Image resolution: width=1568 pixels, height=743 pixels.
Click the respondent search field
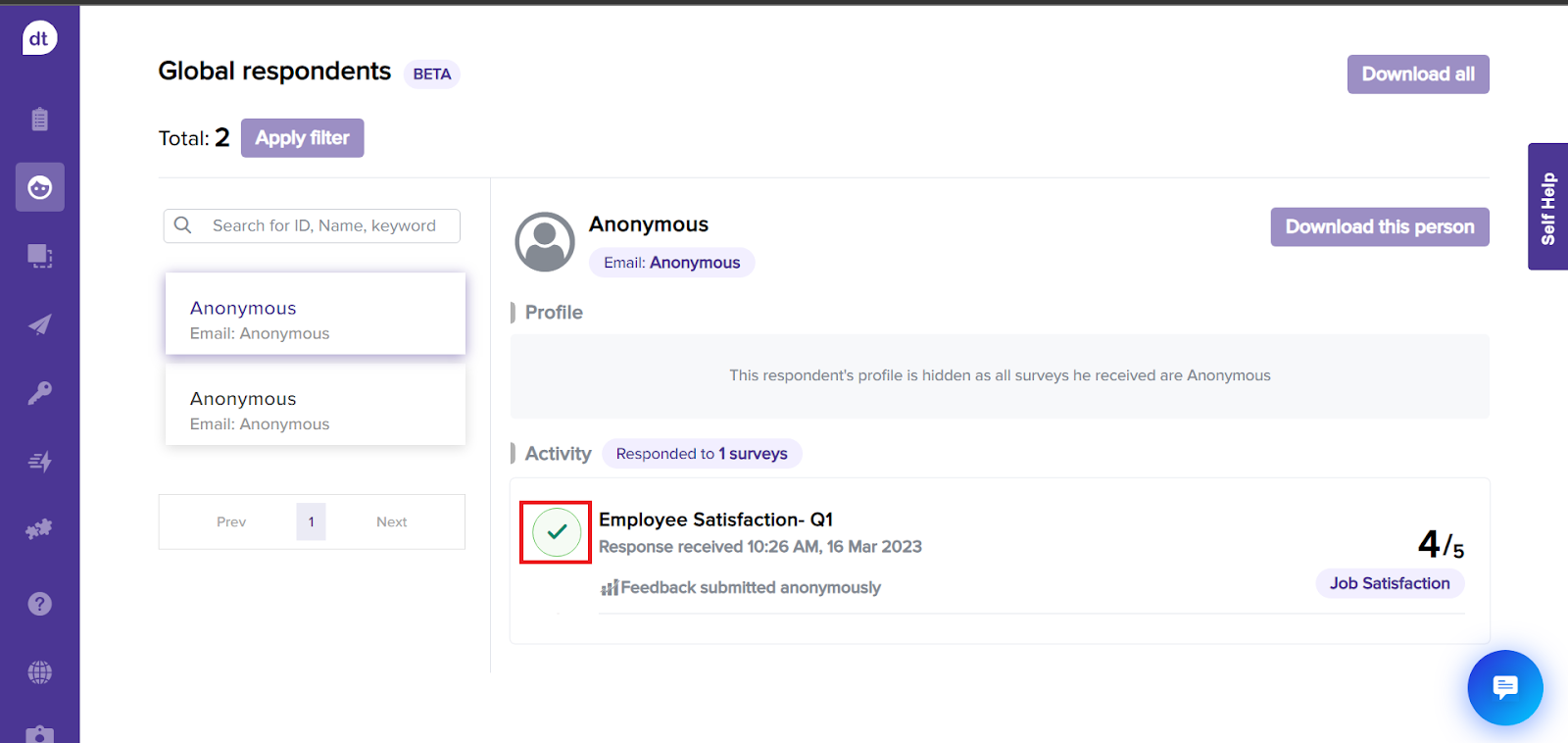click(x=323, y=225)
